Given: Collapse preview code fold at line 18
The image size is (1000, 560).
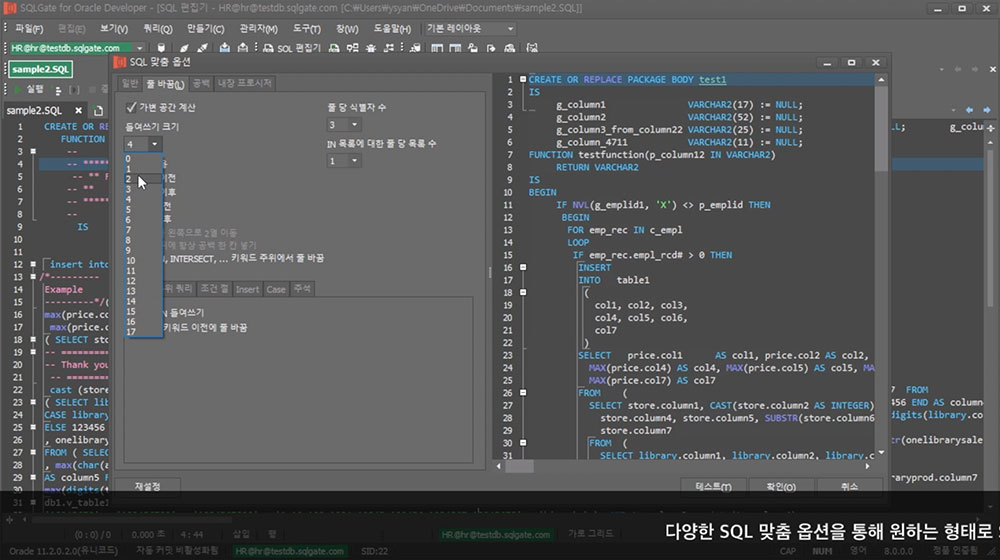Looking at the screenshot, I should click(x=523, y=292).
